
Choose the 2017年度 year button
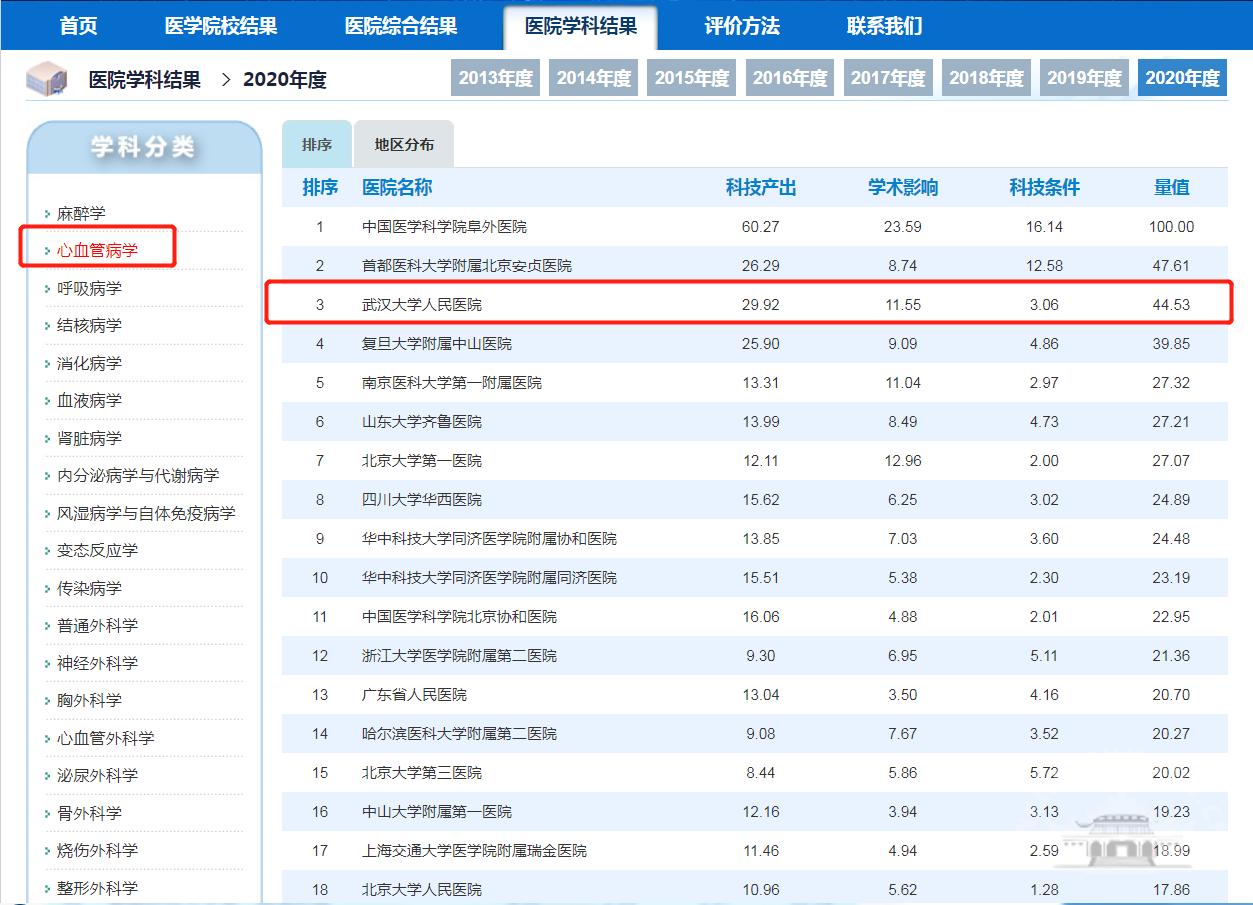pyautogui.click(x=888, y=78)
